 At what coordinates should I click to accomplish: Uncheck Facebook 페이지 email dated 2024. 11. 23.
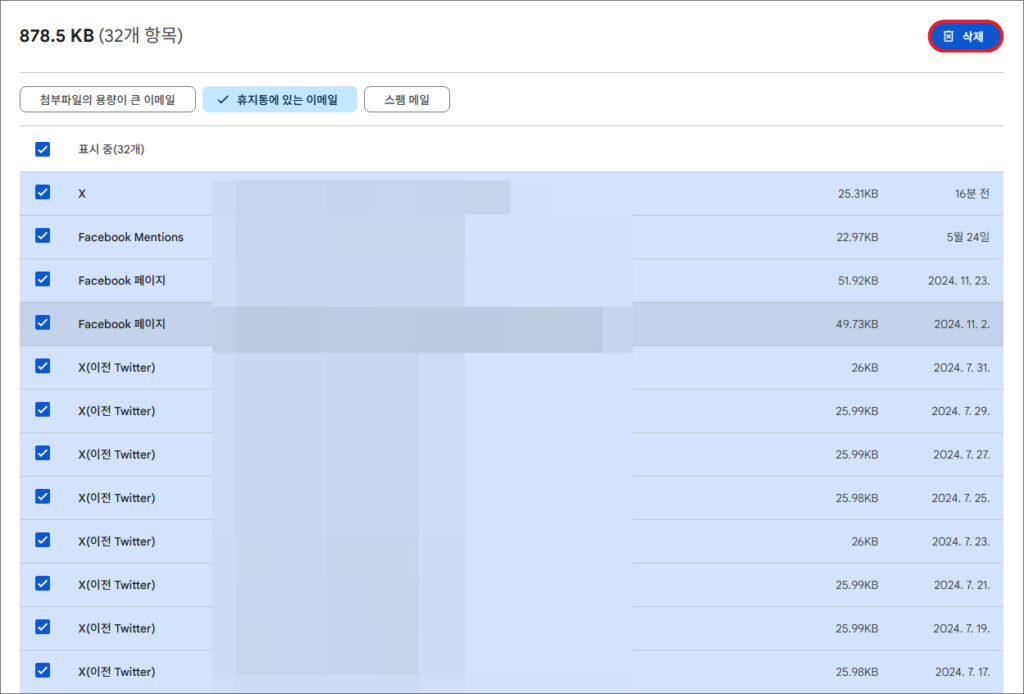click(x=42, y=280)
